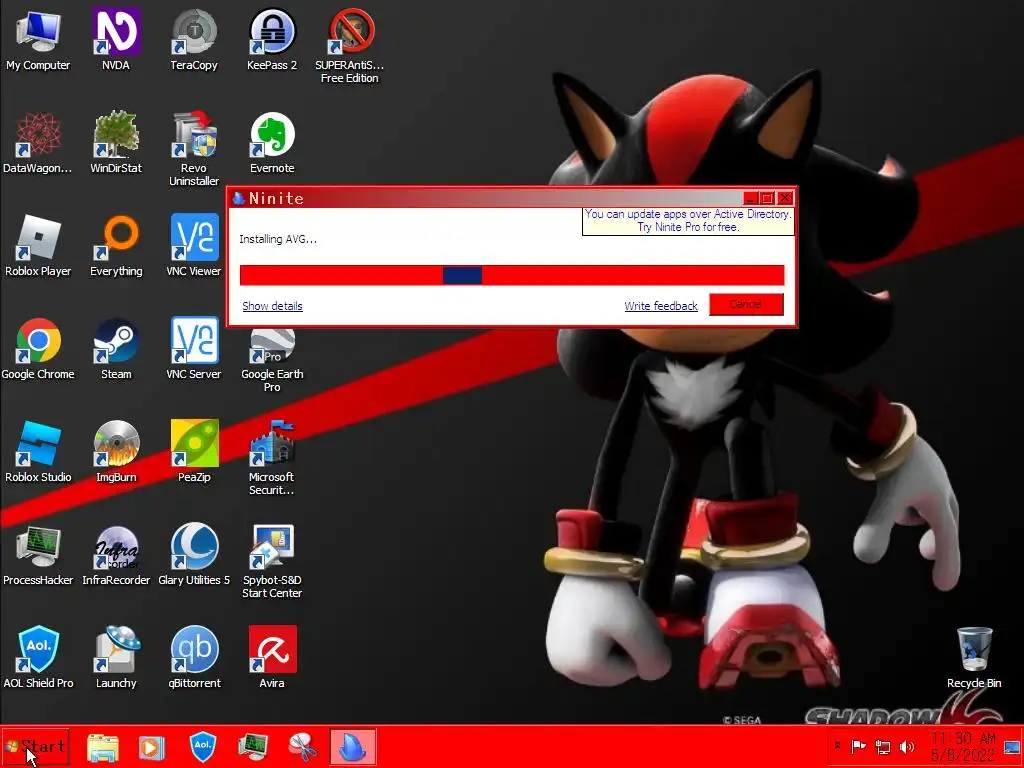The width and height of the screenshot is (1024, 768).
Task: Click the Show desktop tray button
Action: pos(1012,746)
